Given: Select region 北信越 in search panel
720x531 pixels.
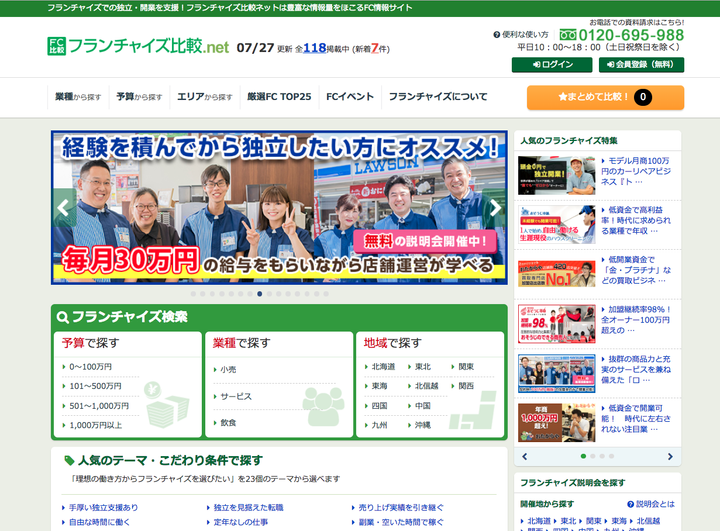Looking at the screenshot, I should click(426, 386).
